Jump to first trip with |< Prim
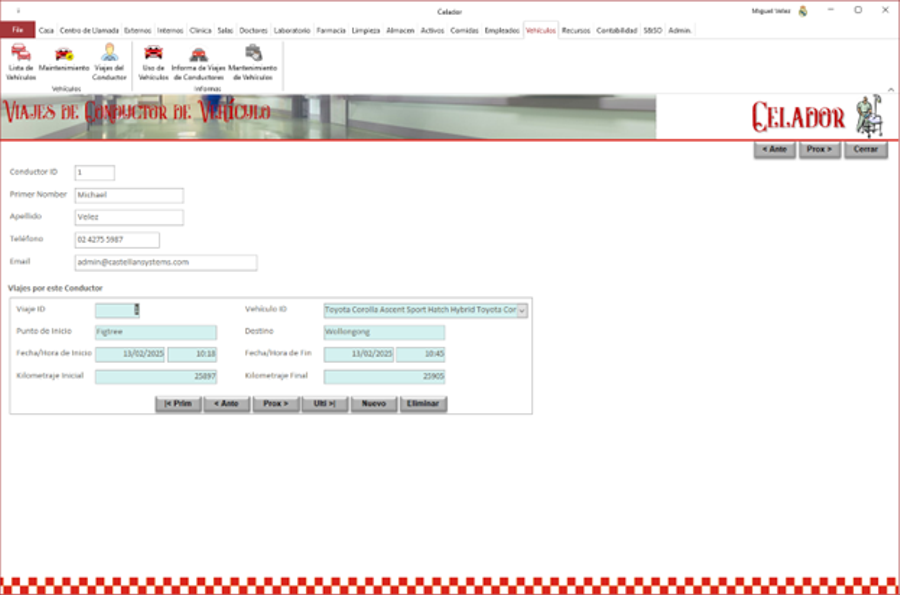This screenshot has height=595, width=900. pos(178,404)
